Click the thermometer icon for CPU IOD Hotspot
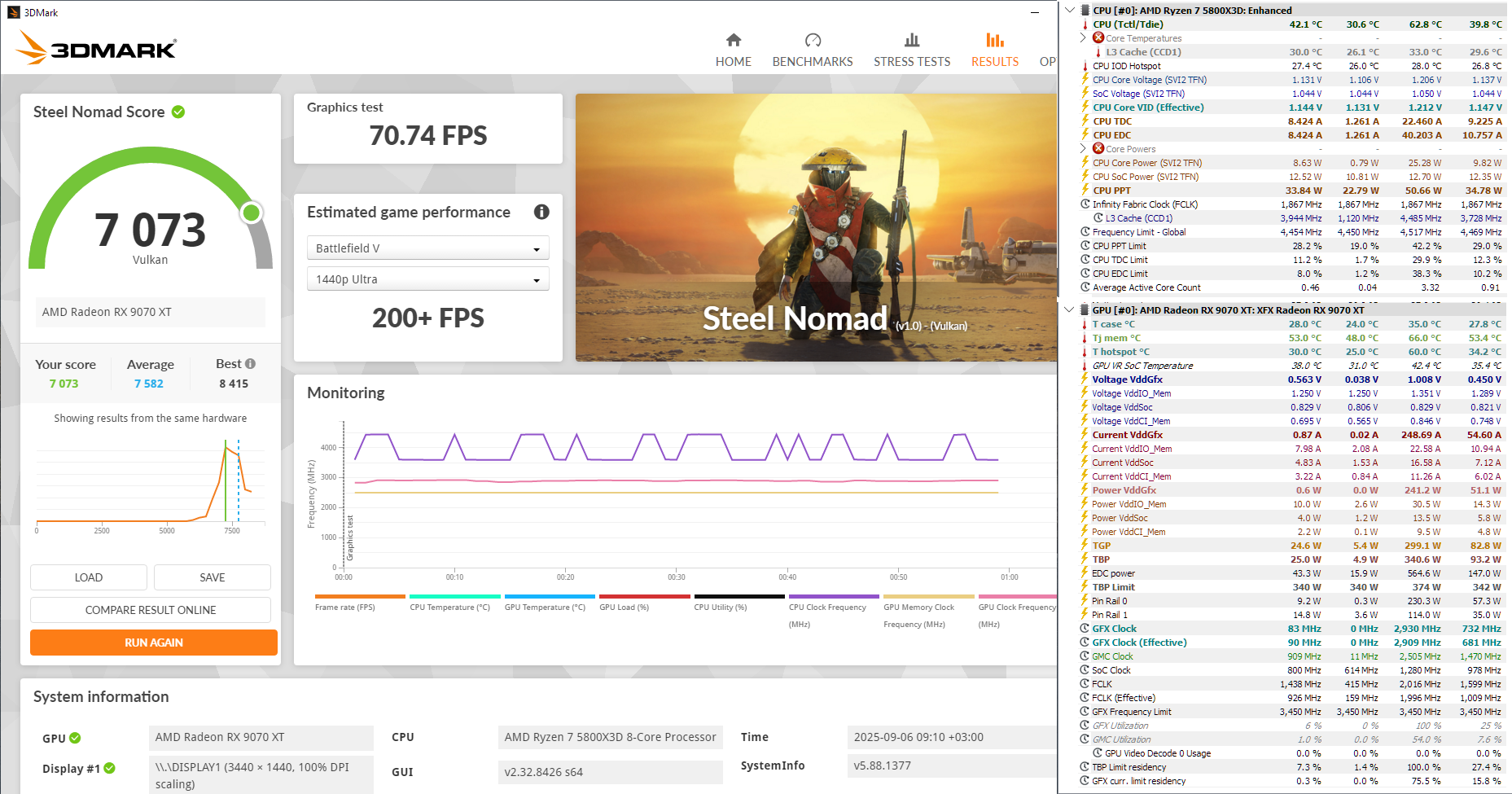 pyautogui.click(x=1085, y=66)
